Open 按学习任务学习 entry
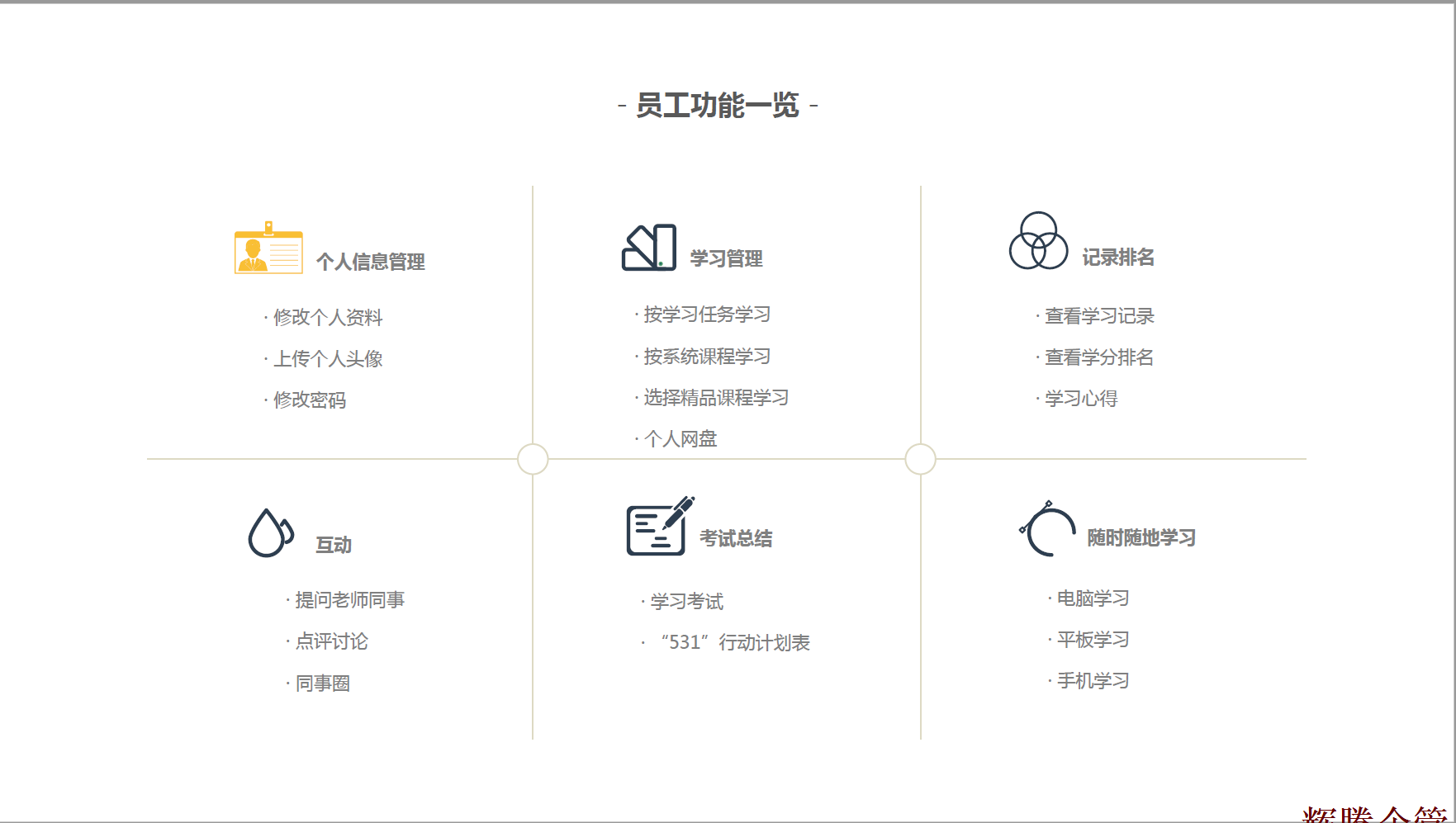This screenshot has width=1456, height=823. click(x=707, y=315)
